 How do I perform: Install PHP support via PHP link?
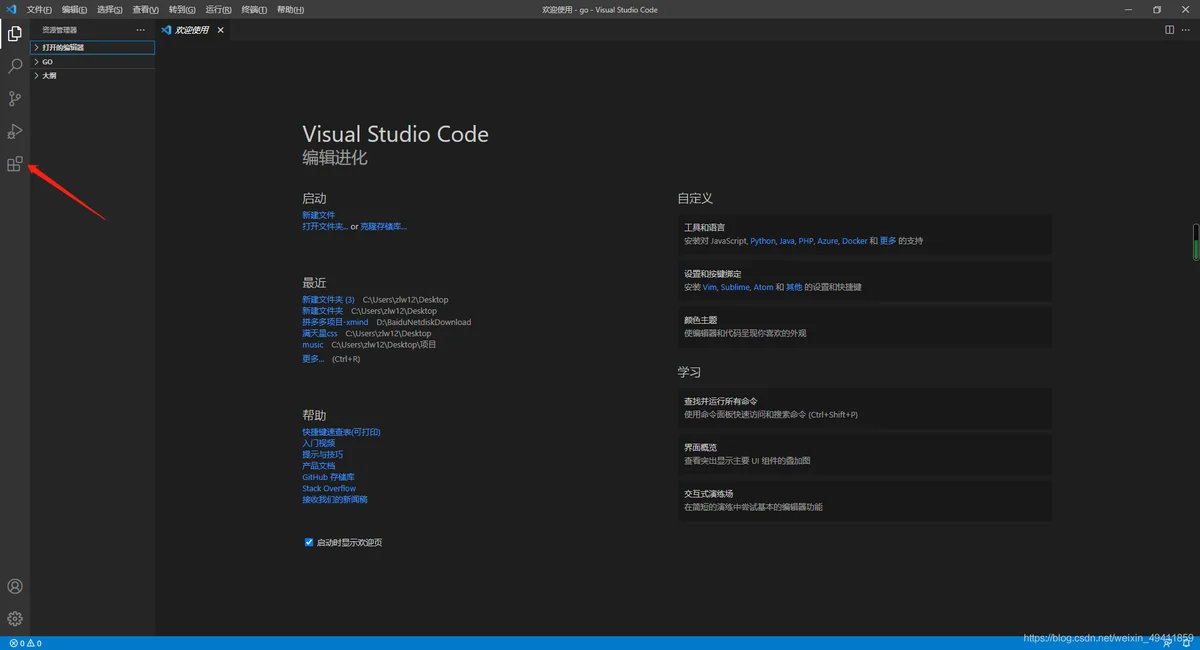click(806, 241)
